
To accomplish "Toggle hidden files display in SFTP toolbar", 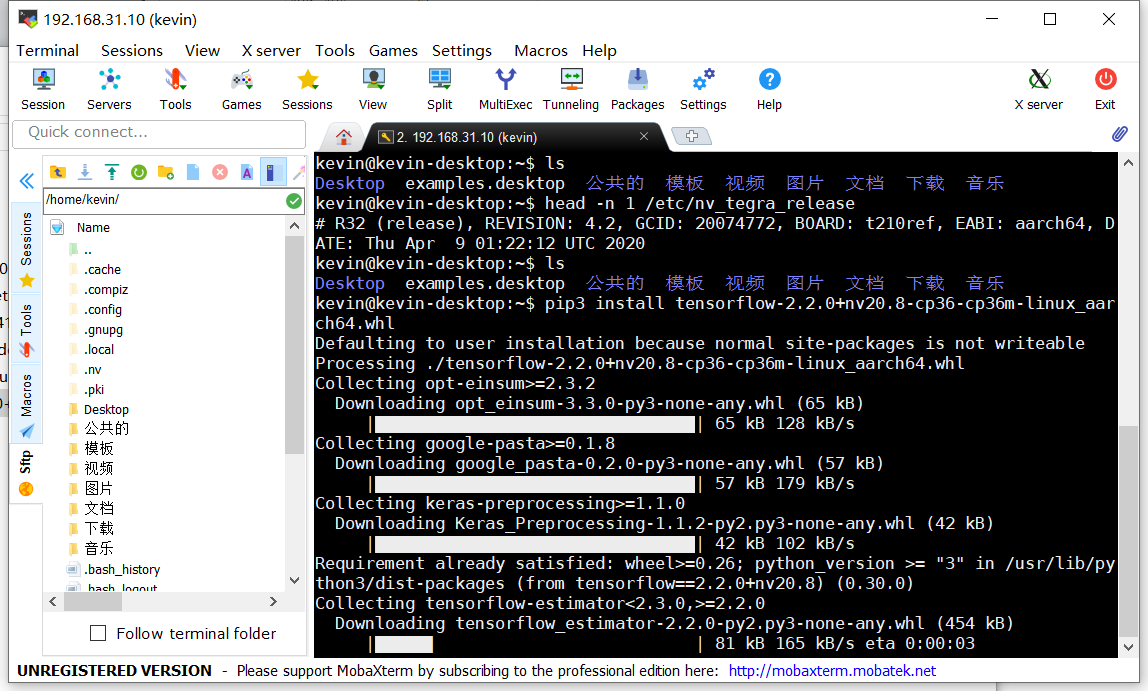I will point(272,173).
